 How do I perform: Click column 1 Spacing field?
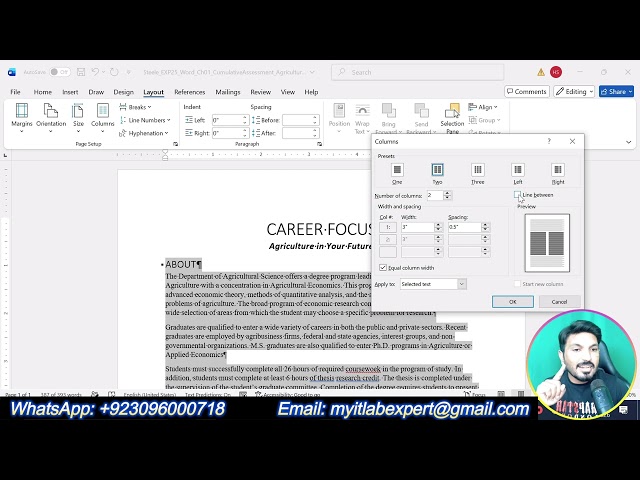(464, 227)
